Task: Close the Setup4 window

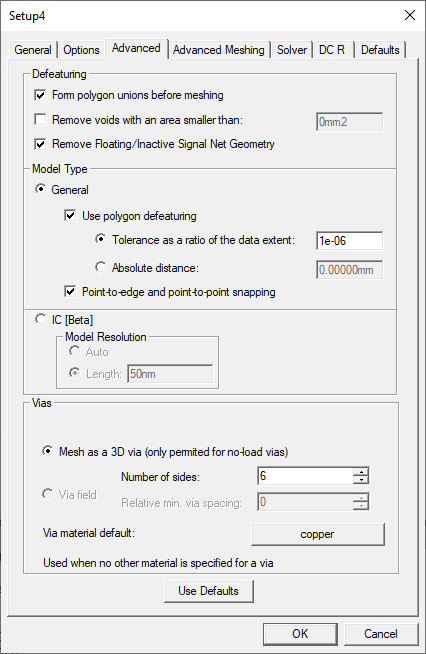Action: 410,15
